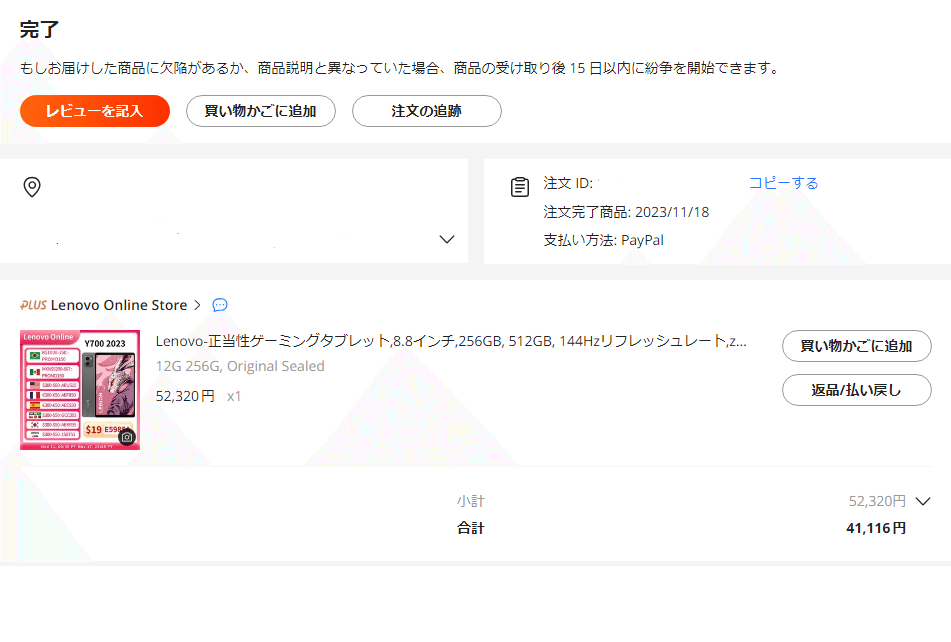Click the item price 52,320円 by x1
This screenshot has width=951, height=642.
185,396
